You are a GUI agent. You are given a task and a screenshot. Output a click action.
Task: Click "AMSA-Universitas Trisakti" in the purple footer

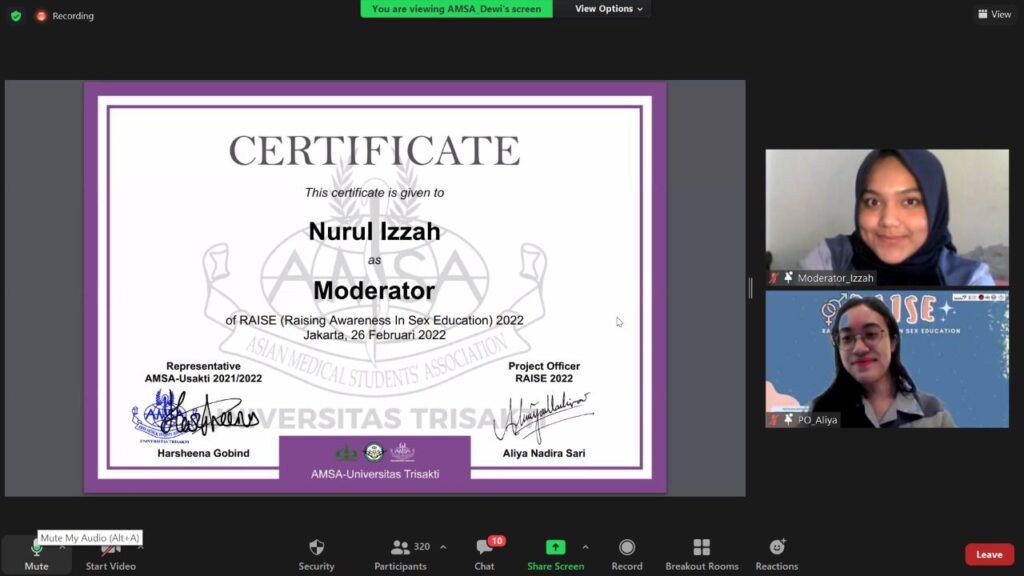pos(375,474)
